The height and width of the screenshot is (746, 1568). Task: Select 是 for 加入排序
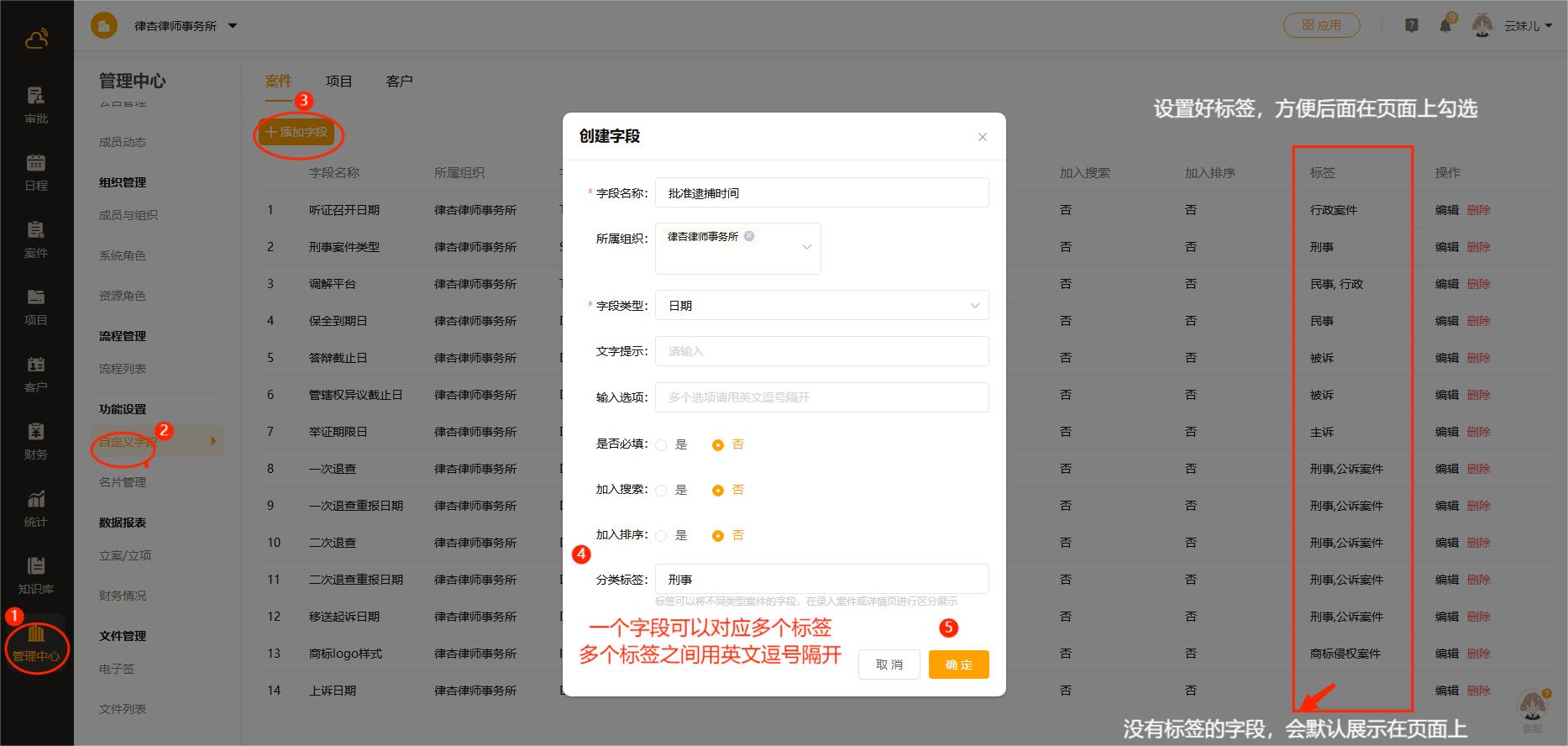pyautogui.click(x=662, y=536)
